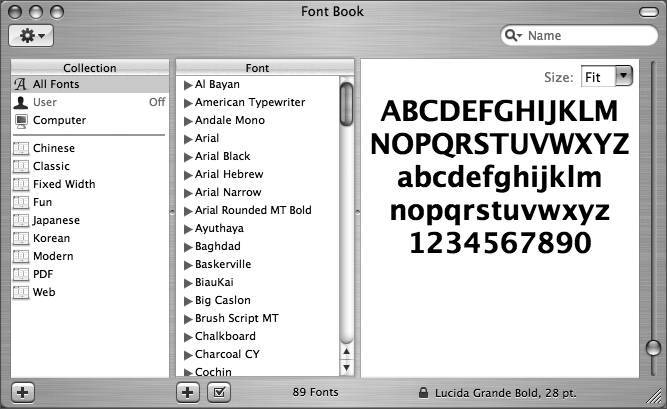667x409 pixels.
Task: Open the gear Action menu
Action: point(31,36)
